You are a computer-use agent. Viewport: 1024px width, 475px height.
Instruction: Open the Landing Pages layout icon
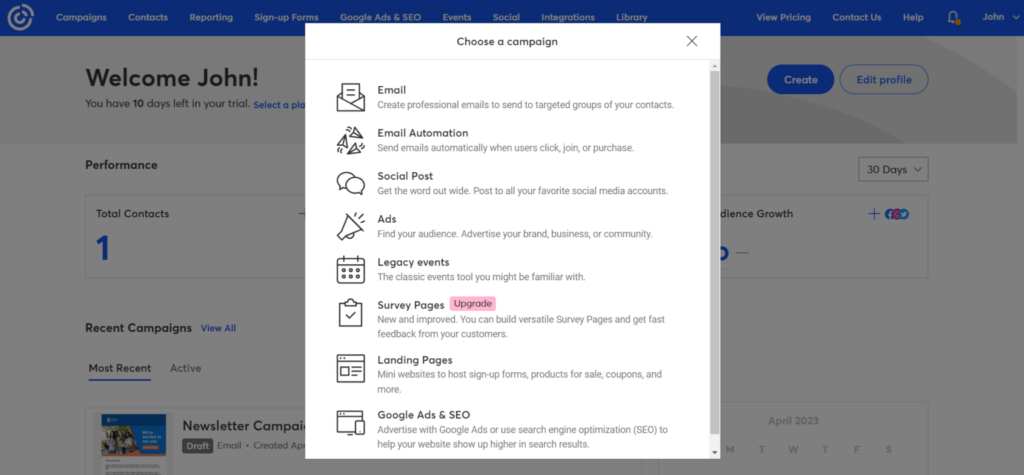pos(351,367)
